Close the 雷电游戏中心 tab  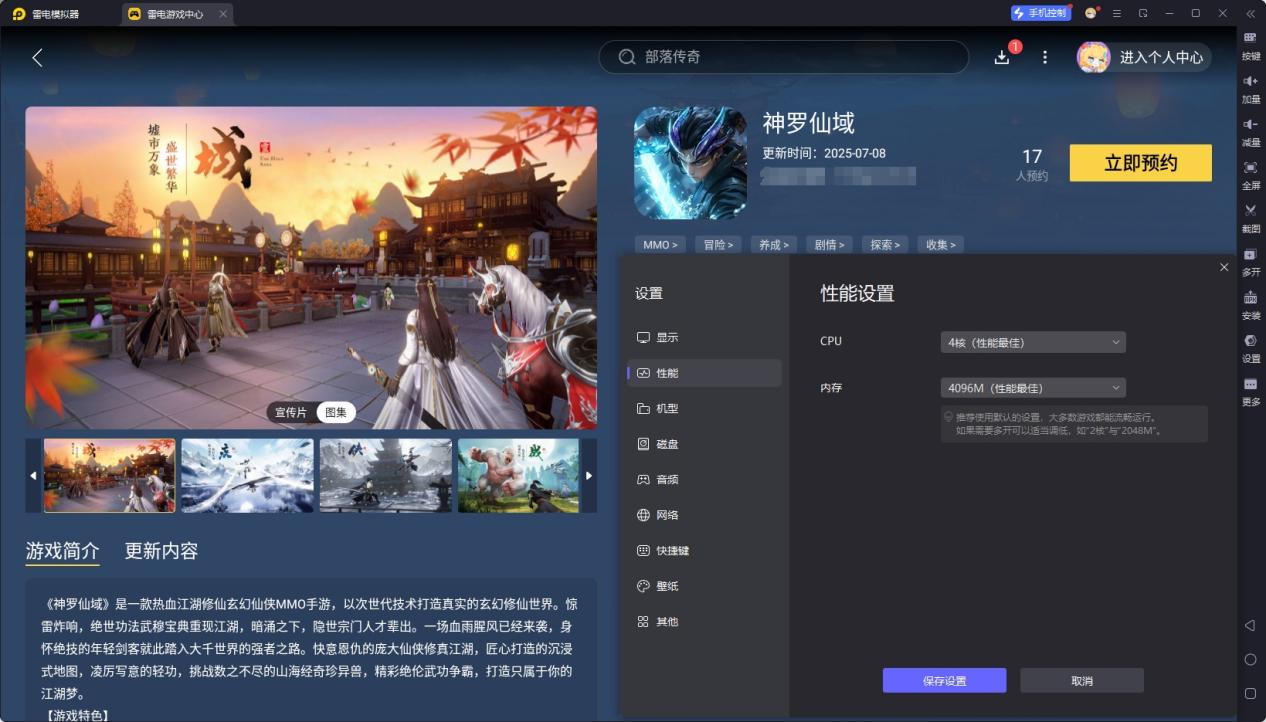[x=222, y=14]
